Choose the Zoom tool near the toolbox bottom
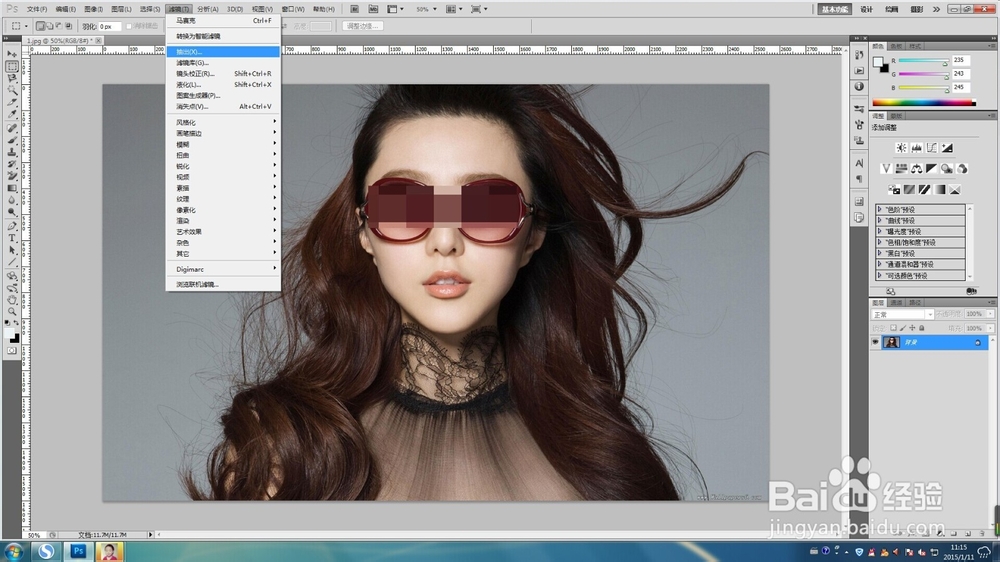 click(x=12, y=310)
